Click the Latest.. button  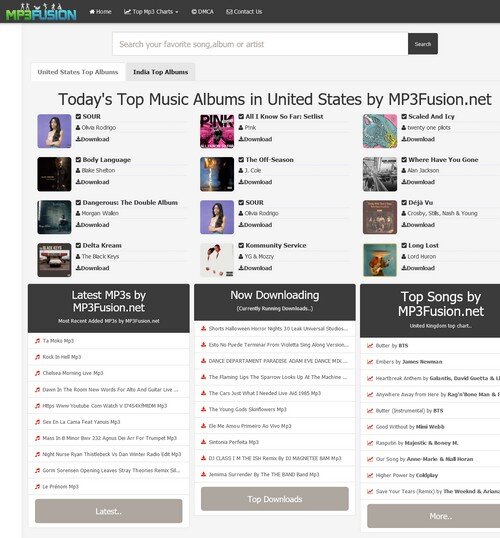click(108, 511)
